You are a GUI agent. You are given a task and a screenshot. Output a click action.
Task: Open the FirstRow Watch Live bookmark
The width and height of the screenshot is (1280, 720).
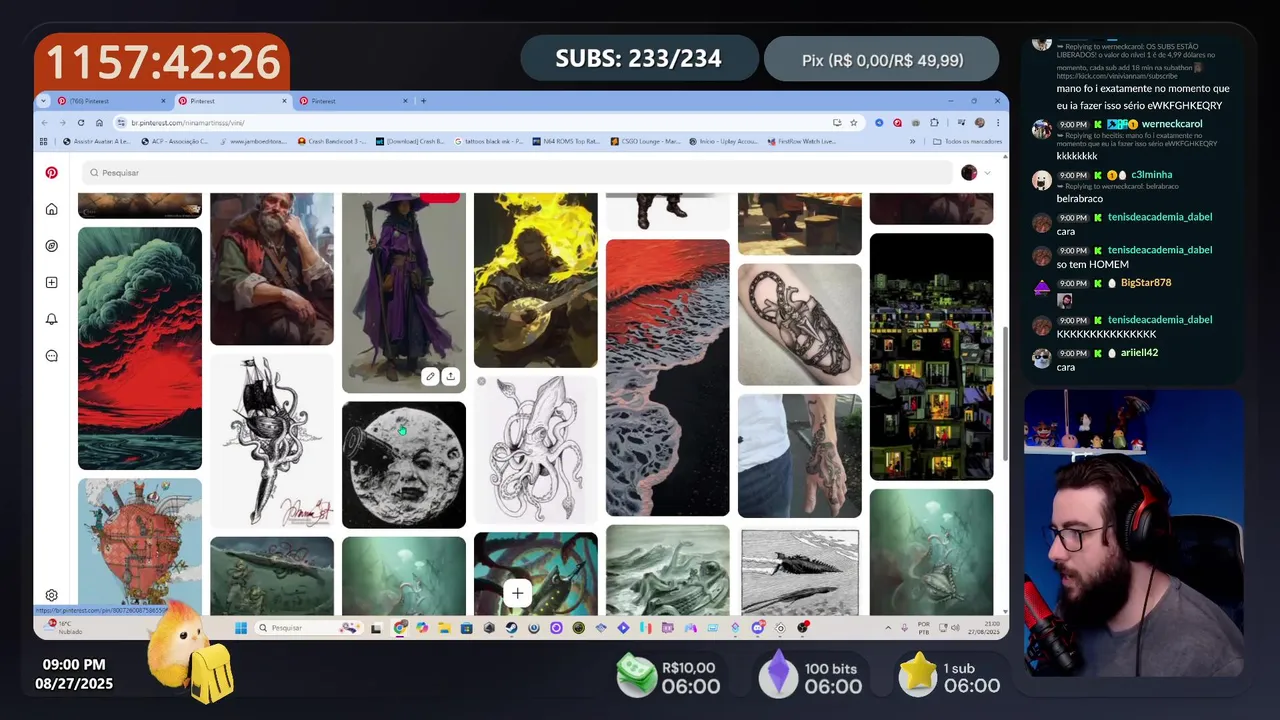point(801,141)
